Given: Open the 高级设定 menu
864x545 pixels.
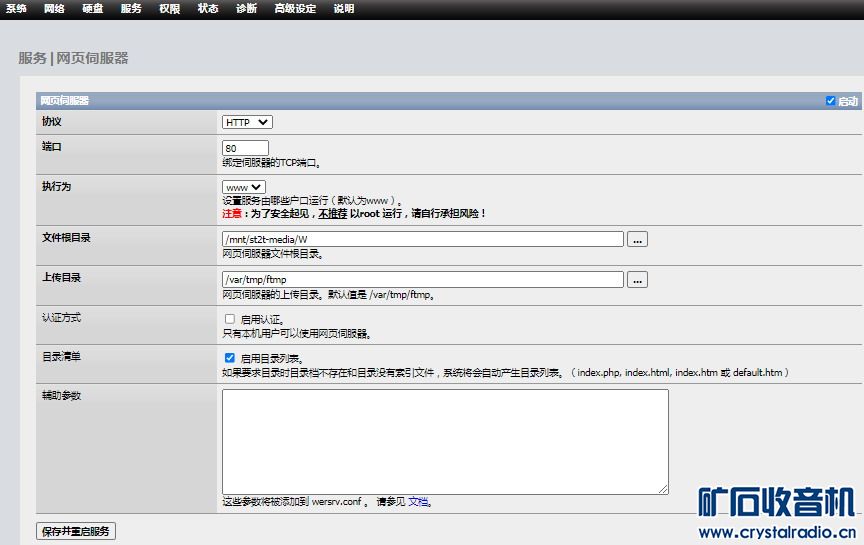Looking at the screenshot, I should pos(295,8).
